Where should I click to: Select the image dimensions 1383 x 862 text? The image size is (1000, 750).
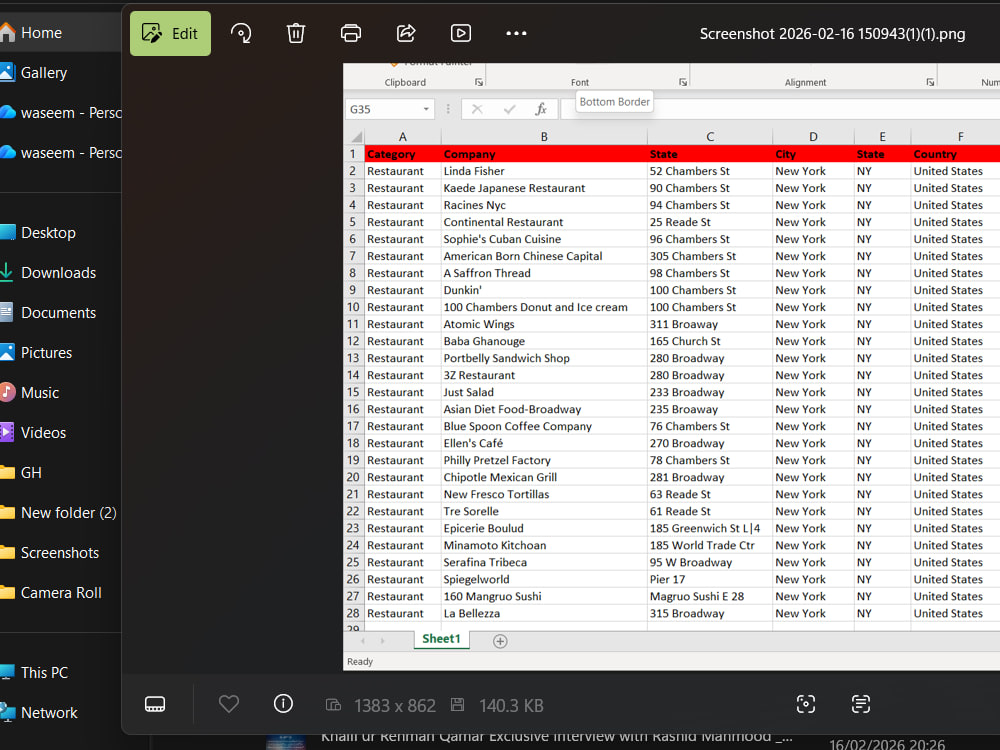point(395,705)
